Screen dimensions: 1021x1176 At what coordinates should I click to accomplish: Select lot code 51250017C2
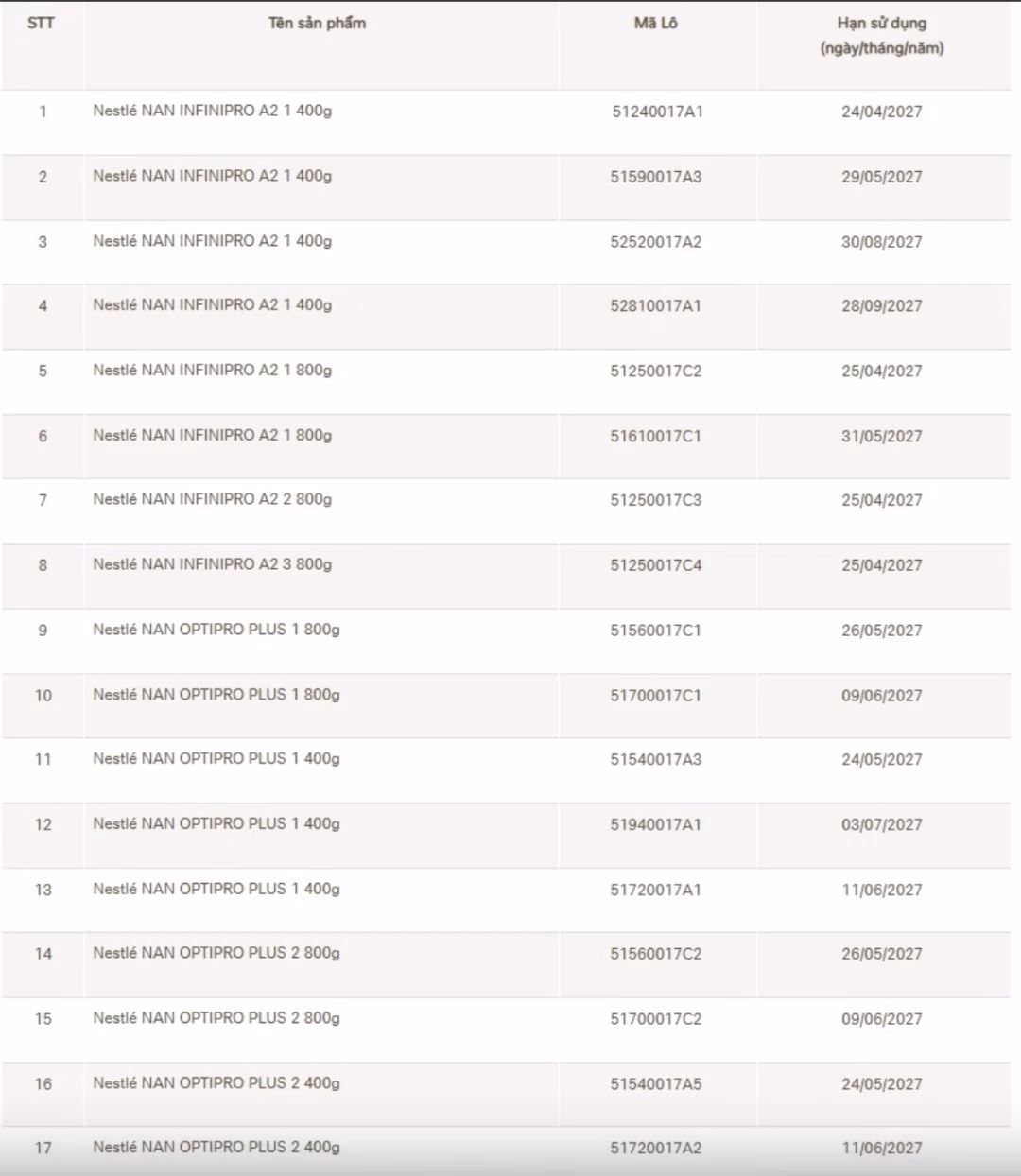[656, 372]
